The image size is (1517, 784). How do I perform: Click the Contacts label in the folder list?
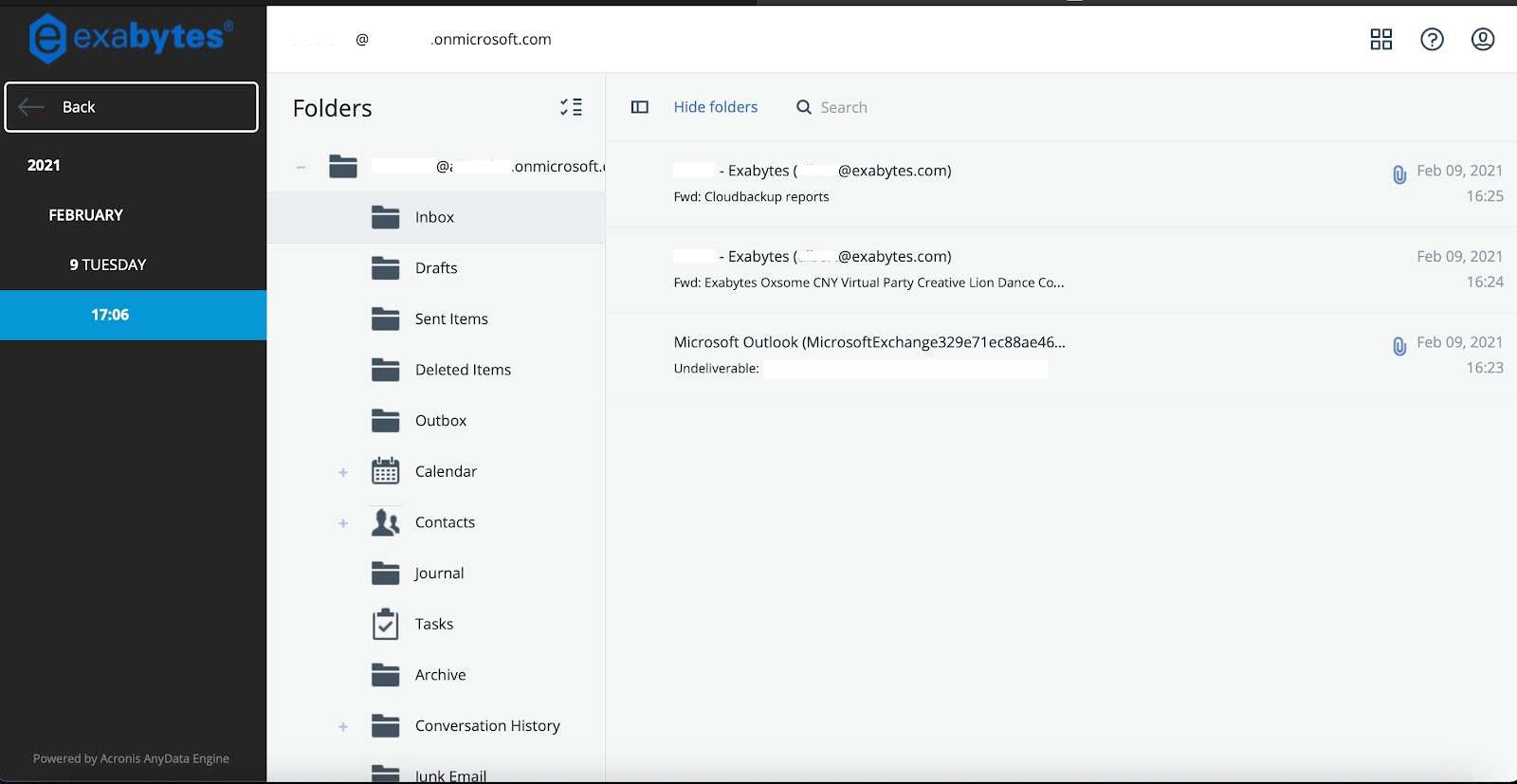[x=445, y=522]
